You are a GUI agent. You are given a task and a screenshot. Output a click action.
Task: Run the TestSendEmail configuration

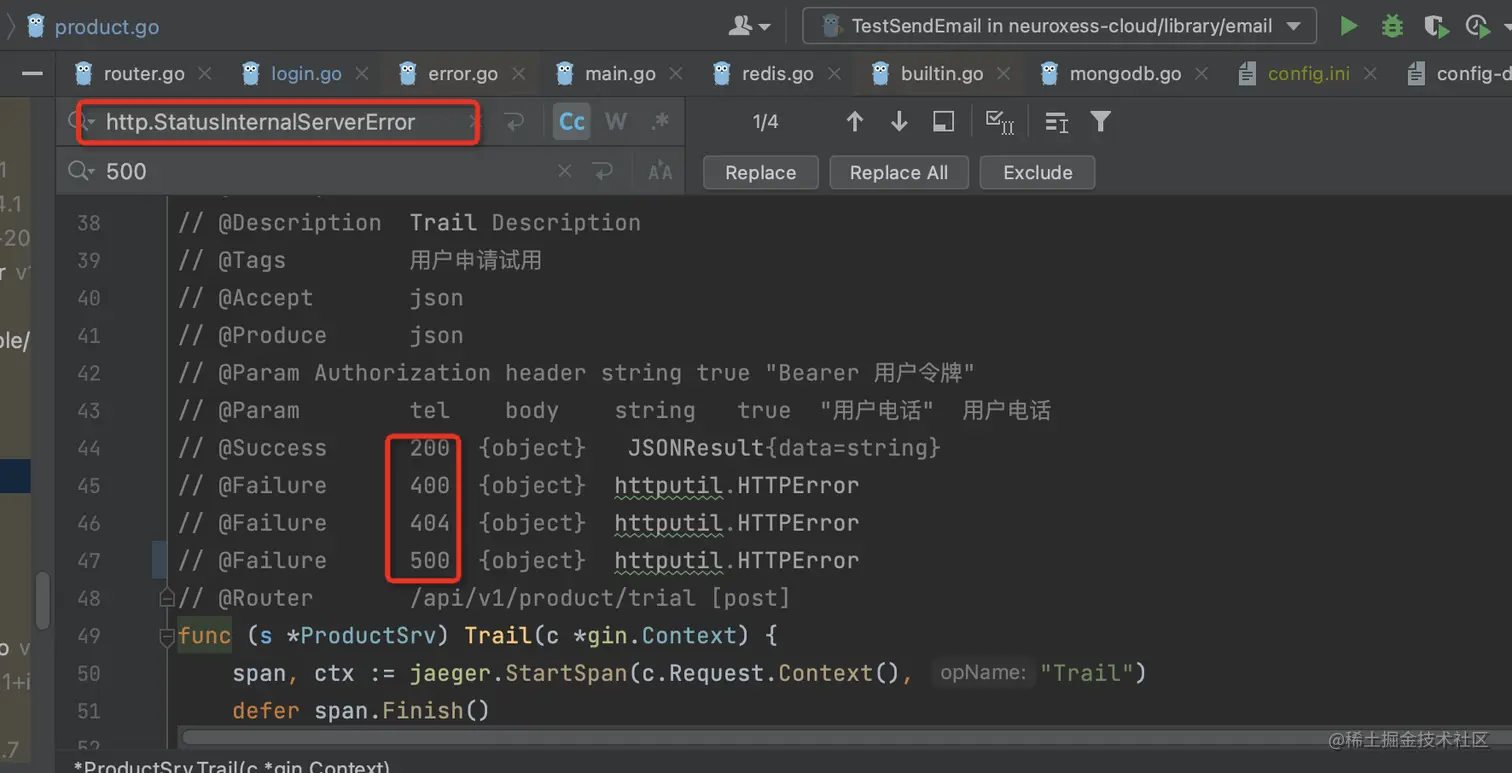[1349, 26]
